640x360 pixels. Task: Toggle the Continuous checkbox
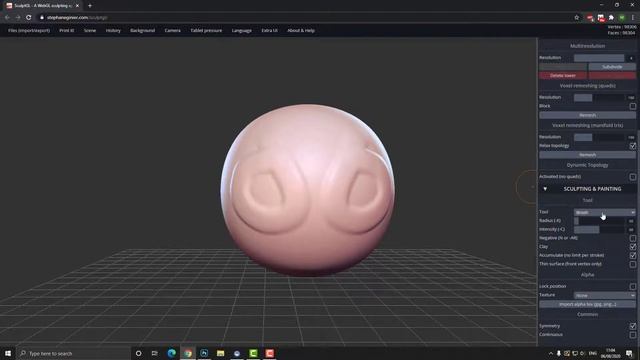pyautogui.click(x=632, y=335)
